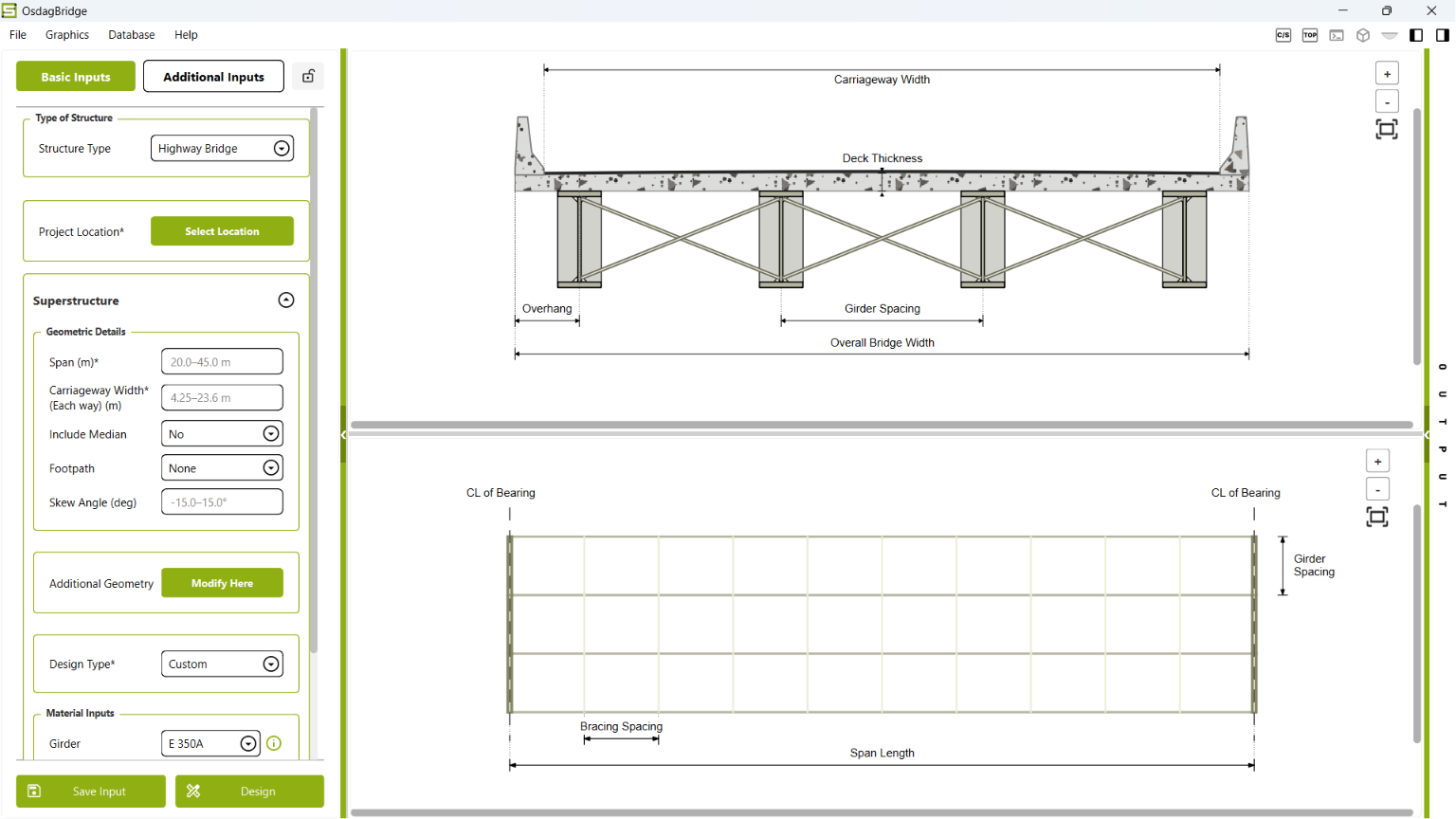Open the Help menu
Screen dimensions: 1456x819
pos(186,35)
